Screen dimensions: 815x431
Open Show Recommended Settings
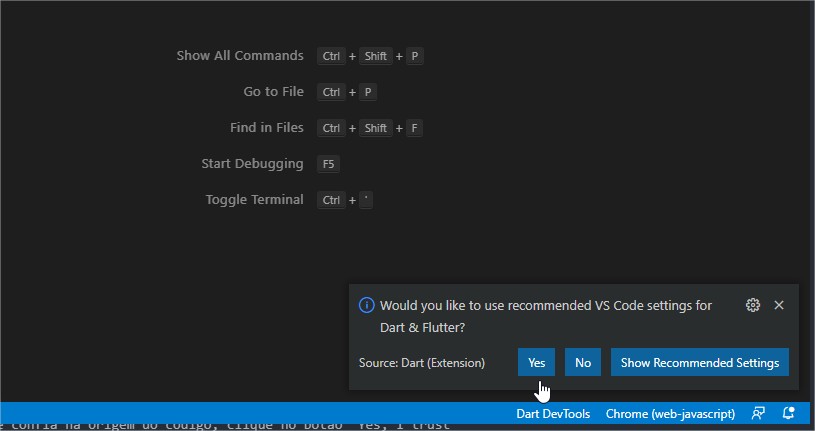pyautogui.click(x=700, y=362)
